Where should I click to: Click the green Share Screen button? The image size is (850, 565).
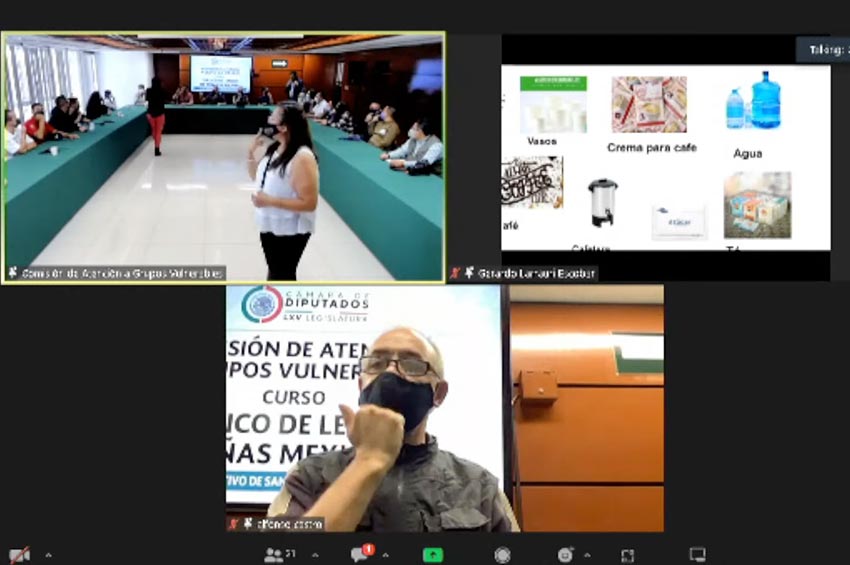coord(432,555)
